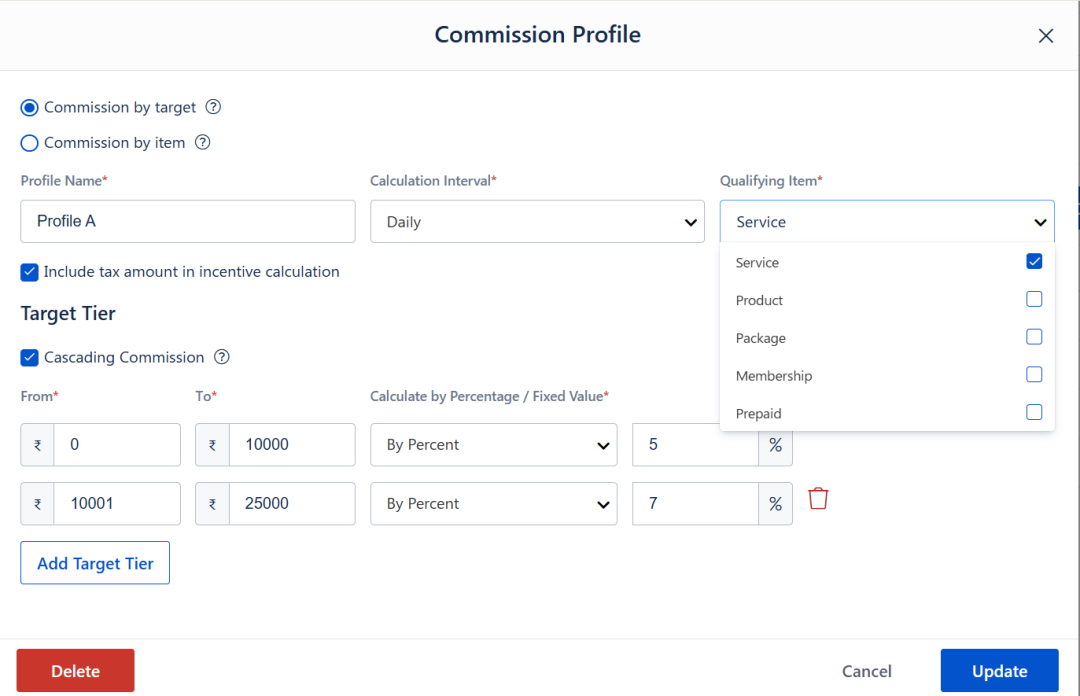Click the Profile Name input field
1080x696 pixels.
pyautogui.click(x=188, y=221)
